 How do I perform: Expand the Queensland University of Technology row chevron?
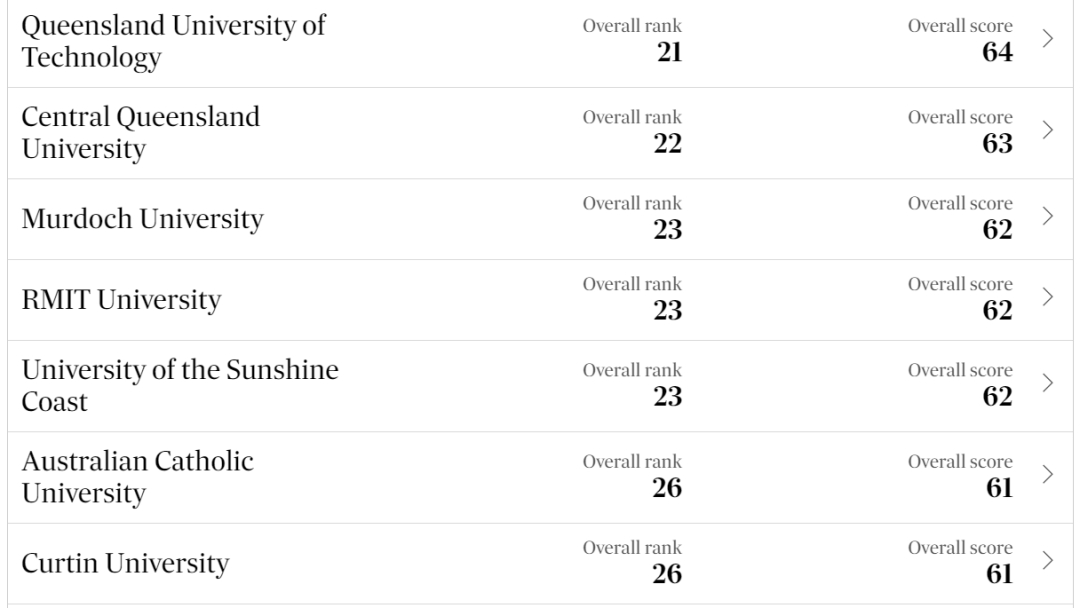click(1047, 39)
